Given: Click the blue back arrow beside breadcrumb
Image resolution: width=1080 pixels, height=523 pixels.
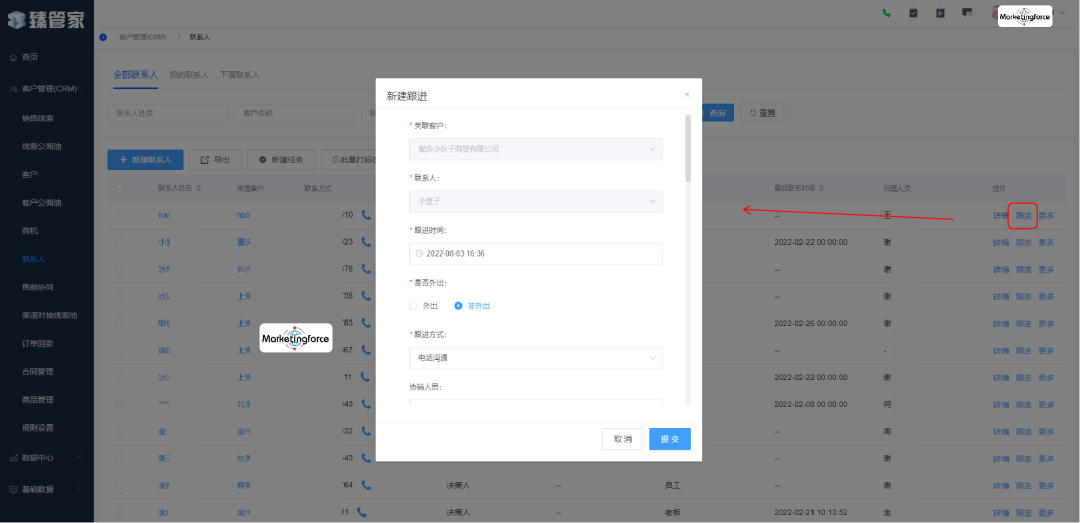Looking at the screenshot, I should [103, 37].
